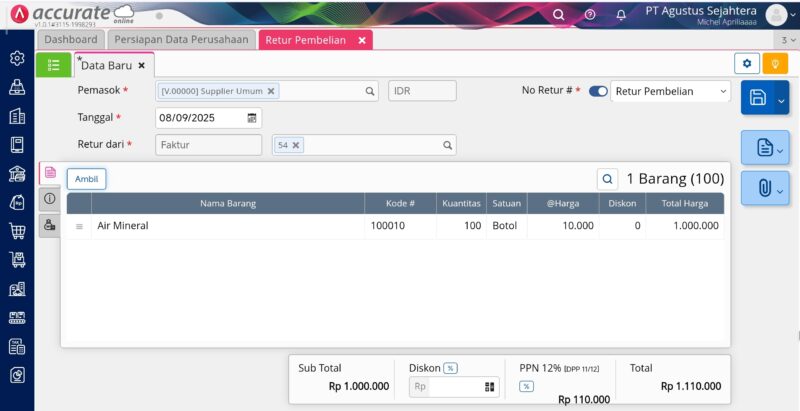
Task: Click the save disk icon button
Action: pyautogui.click(x=758, y=98)
